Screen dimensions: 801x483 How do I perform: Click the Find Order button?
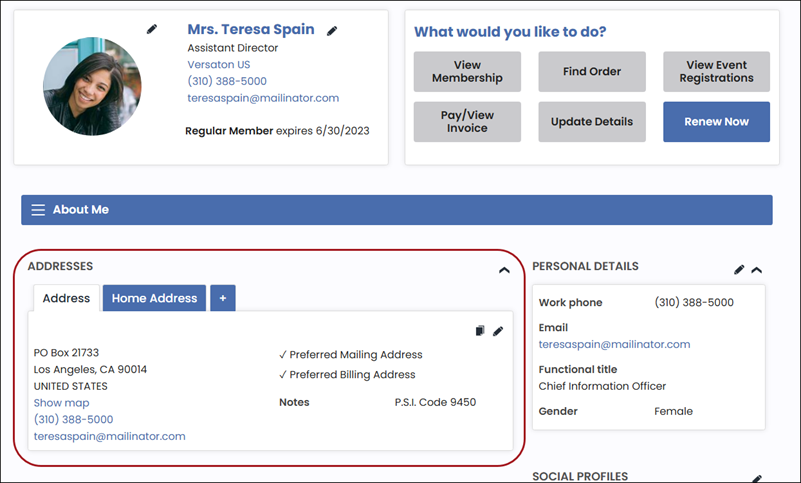(592, 72)
